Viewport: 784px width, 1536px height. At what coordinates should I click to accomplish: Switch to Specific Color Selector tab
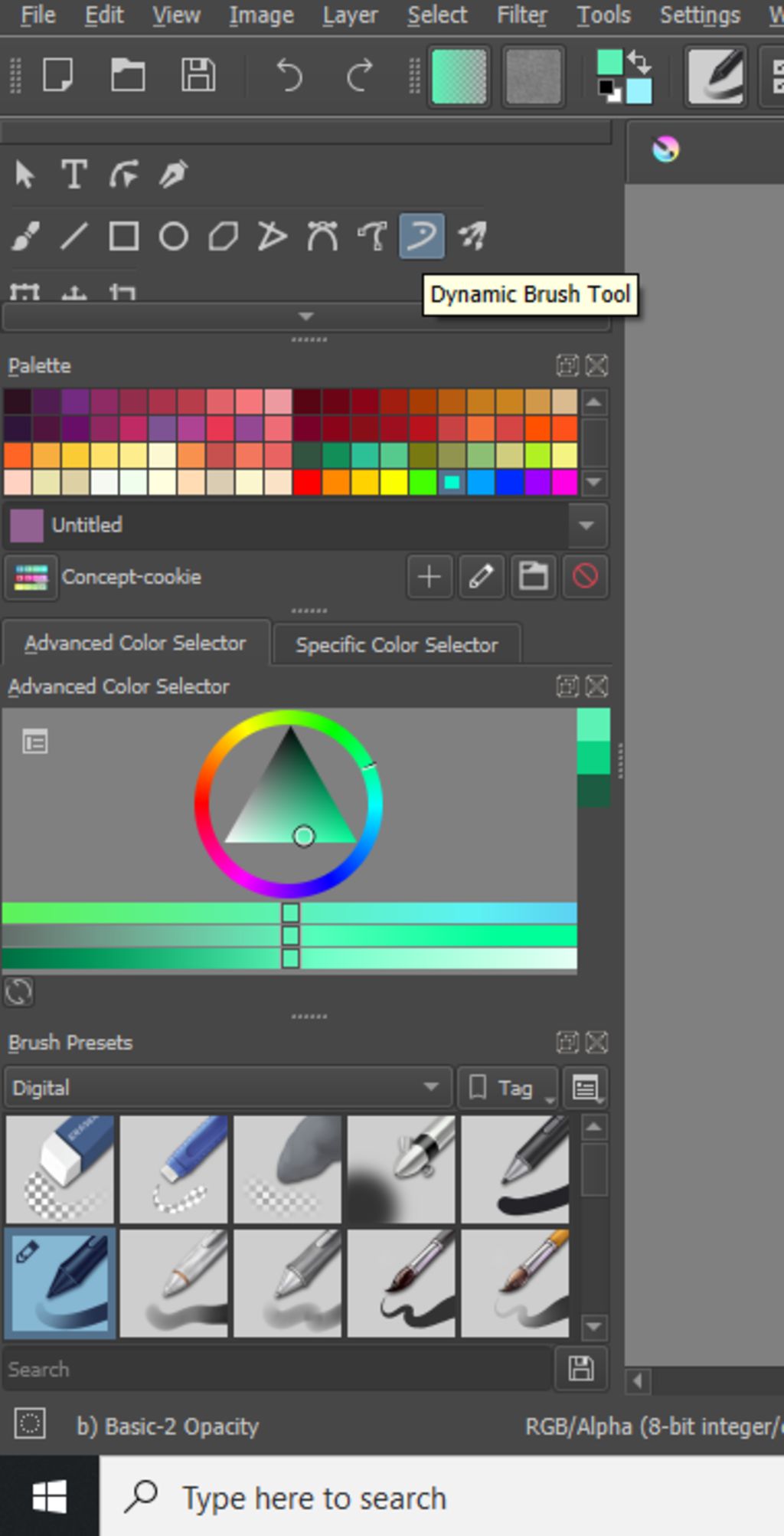click(397, 645)
